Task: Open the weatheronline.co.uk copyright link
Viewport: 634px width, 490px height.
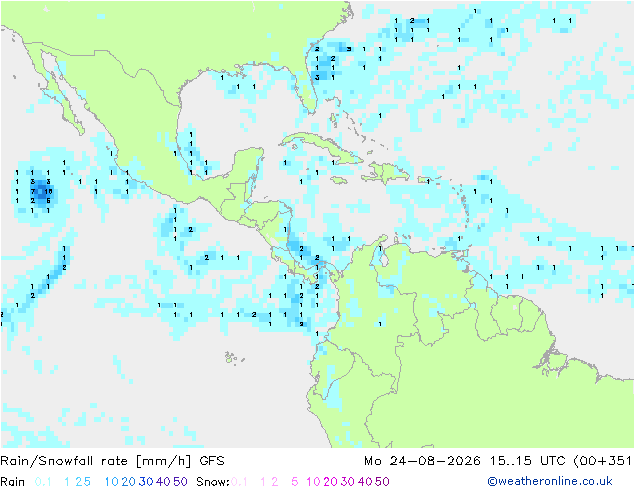Action: 550,482
